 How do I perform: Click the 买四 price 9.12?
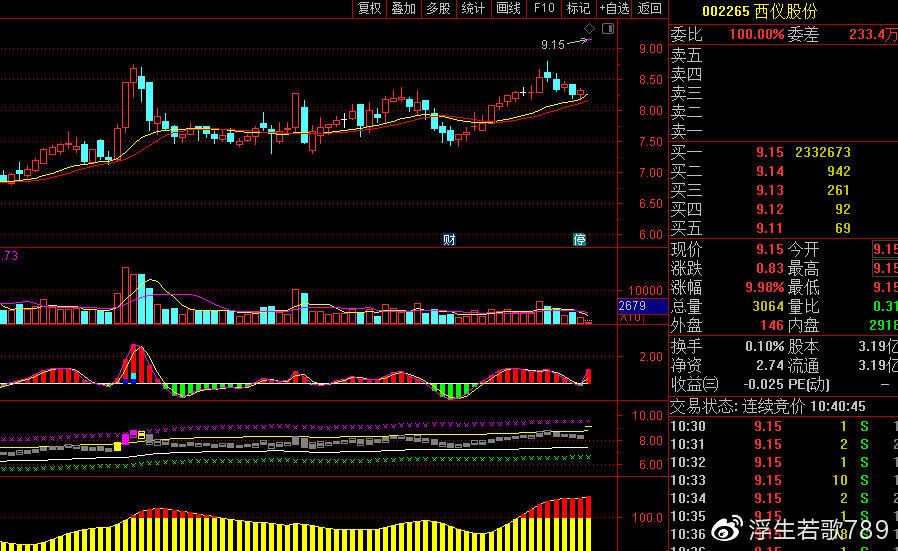(x=770, y=209)
